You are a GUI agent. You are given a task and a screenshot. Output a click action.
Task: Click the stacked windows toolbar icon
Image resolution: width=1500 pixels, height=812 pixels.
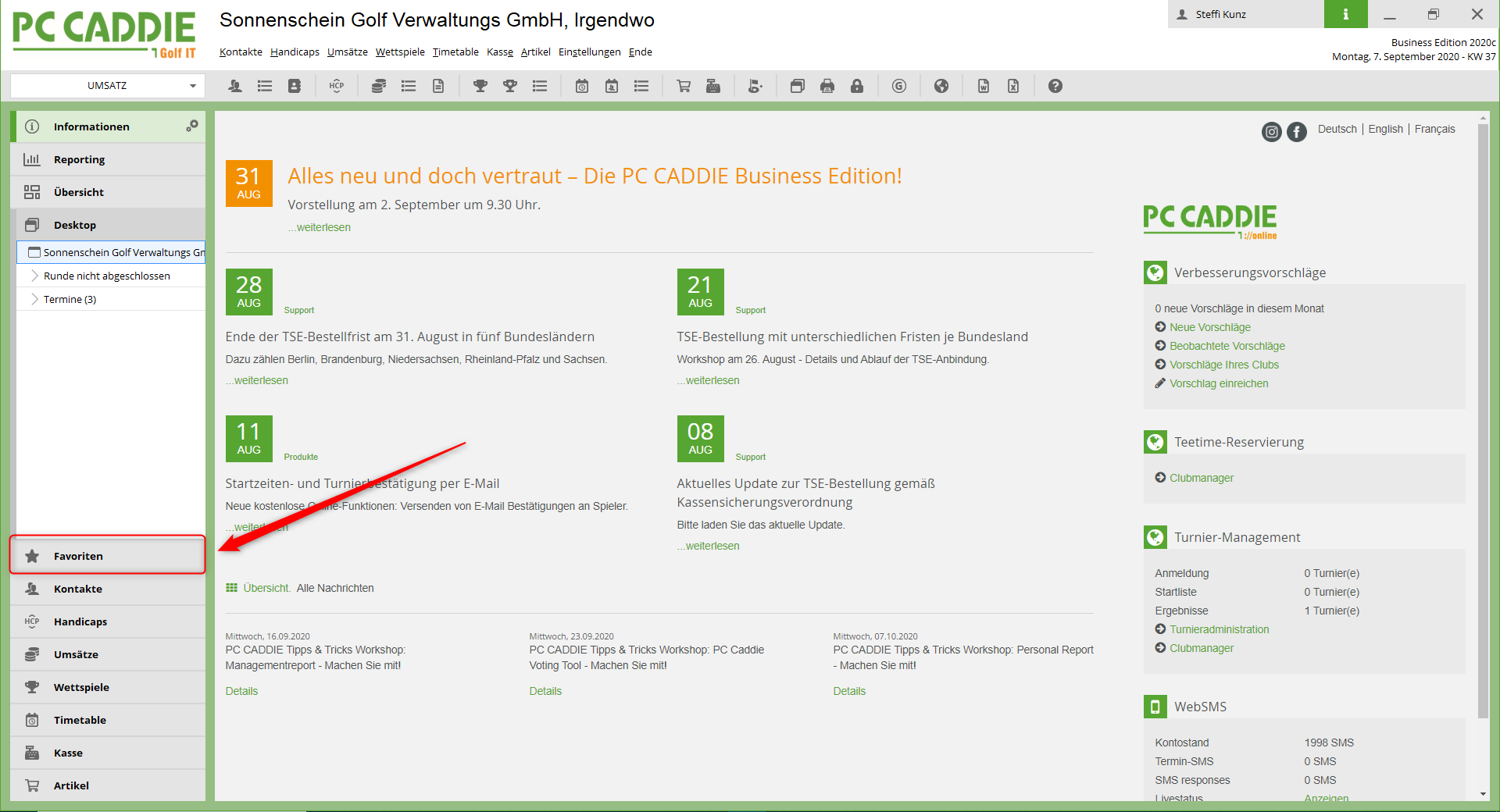[x=798, y=86]
